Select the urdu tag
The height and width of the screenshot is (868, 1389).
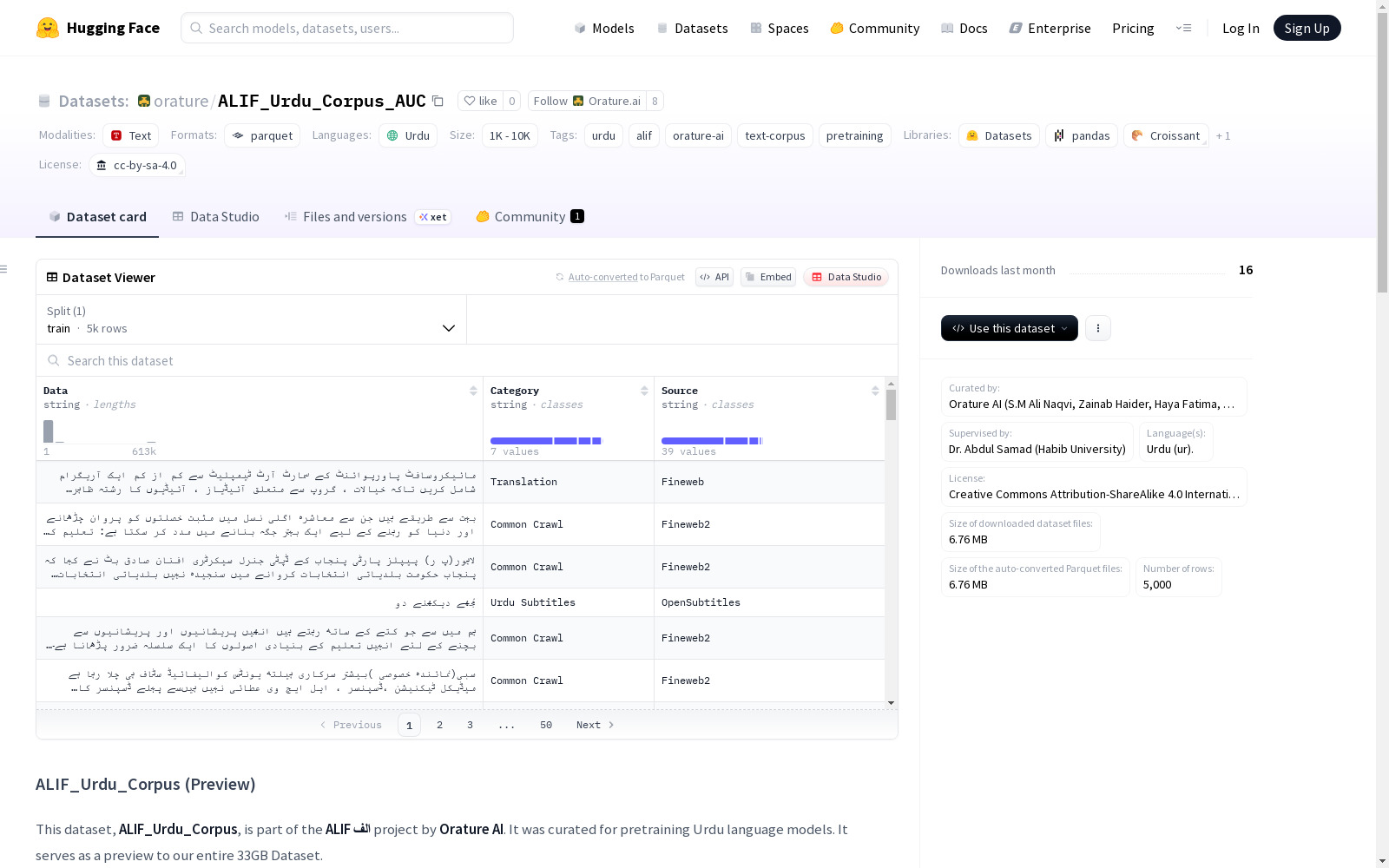click(603, 135)
